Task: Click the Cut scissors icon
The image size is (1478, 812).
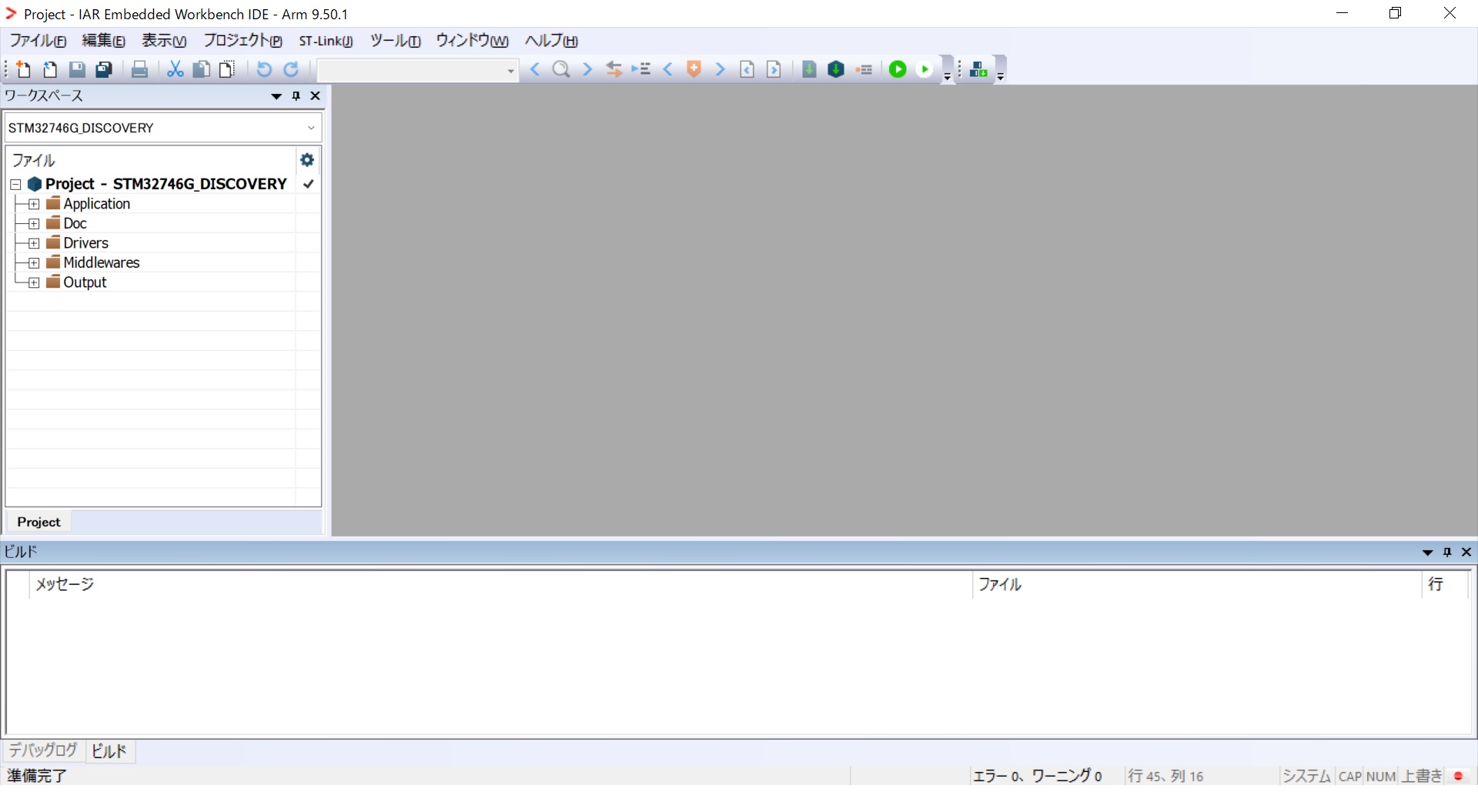Action: pos(175,69)
